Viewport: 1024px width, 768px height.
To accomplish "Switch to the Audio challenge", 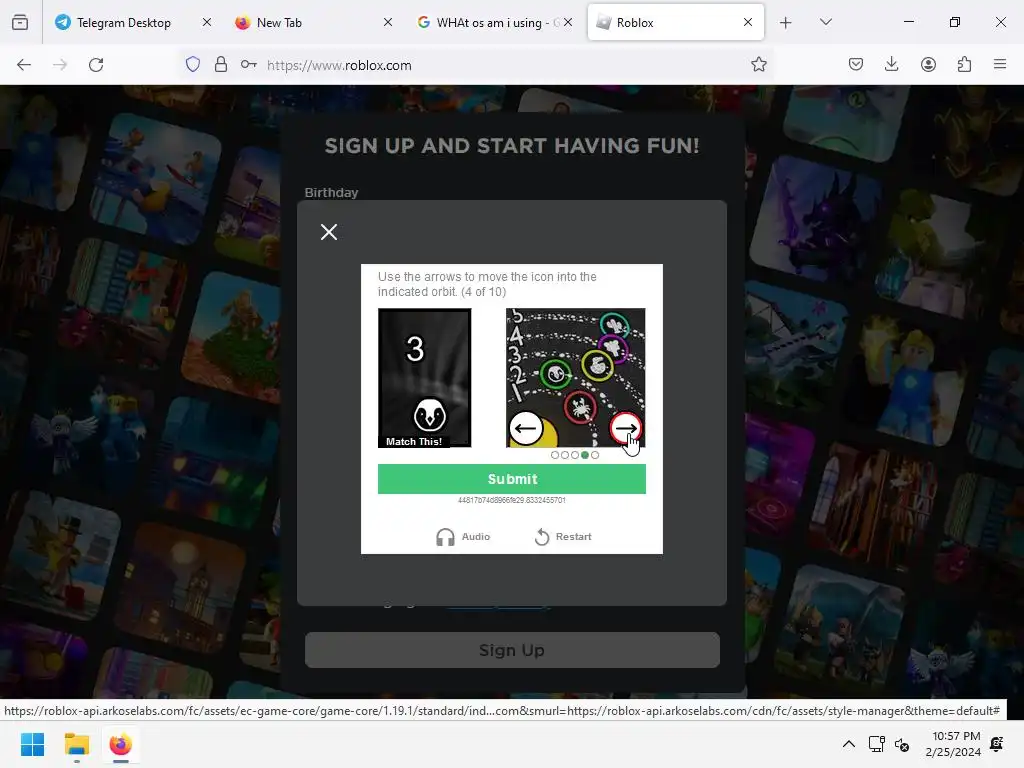I will [x=463, y=537].
